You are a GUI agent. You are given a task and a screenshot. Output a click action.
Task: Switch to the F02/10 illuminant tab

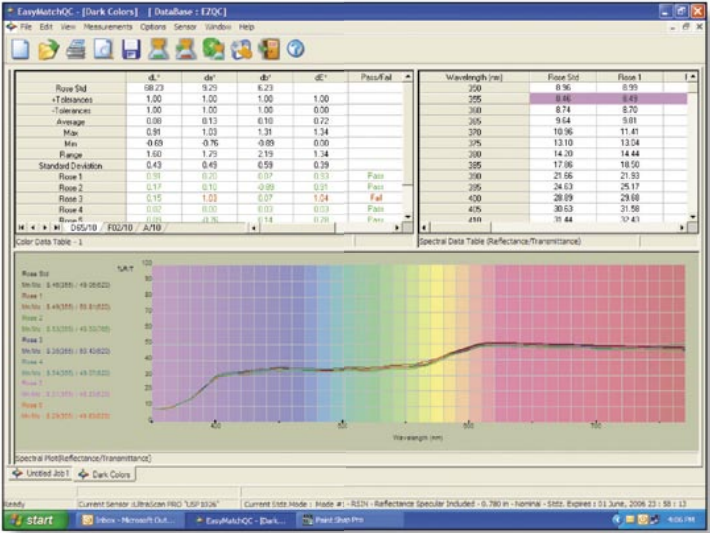pos(122,228)
